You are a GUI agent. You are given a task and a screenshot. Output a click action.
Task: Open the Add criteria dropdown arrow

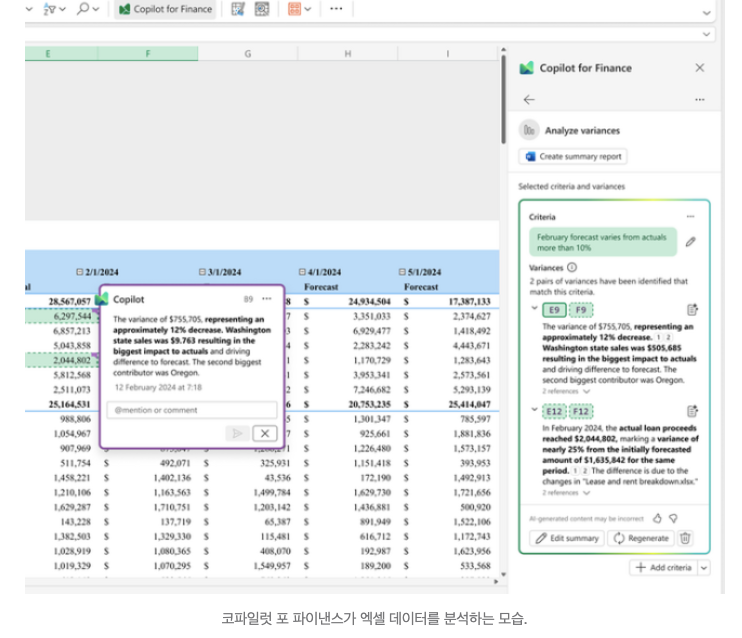704,567
